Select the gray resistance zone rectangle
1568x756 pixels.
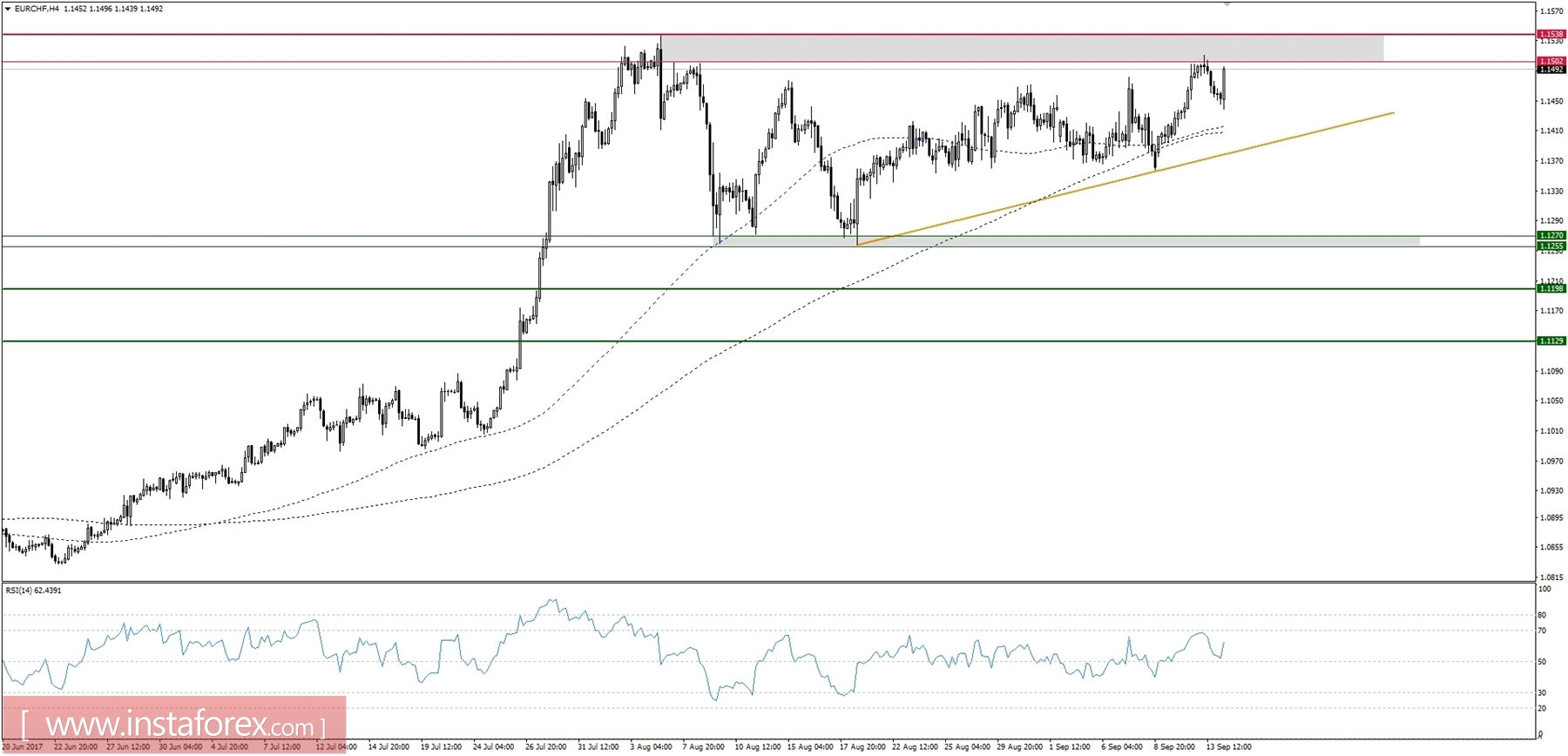pyautogui.click(x=1022, y=48)
